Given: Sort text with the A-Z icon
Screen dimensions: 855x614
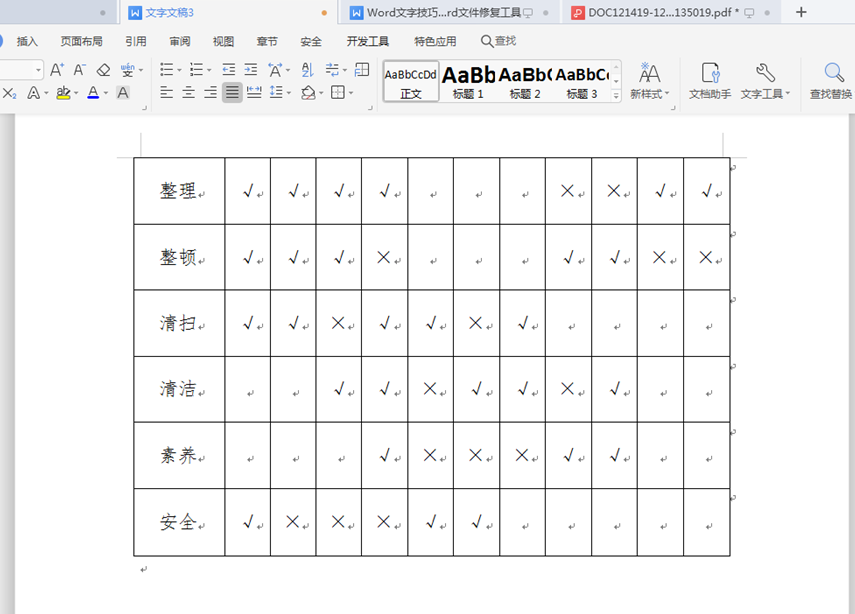Looking at the screenshot, I should click(x=308, y=70).
